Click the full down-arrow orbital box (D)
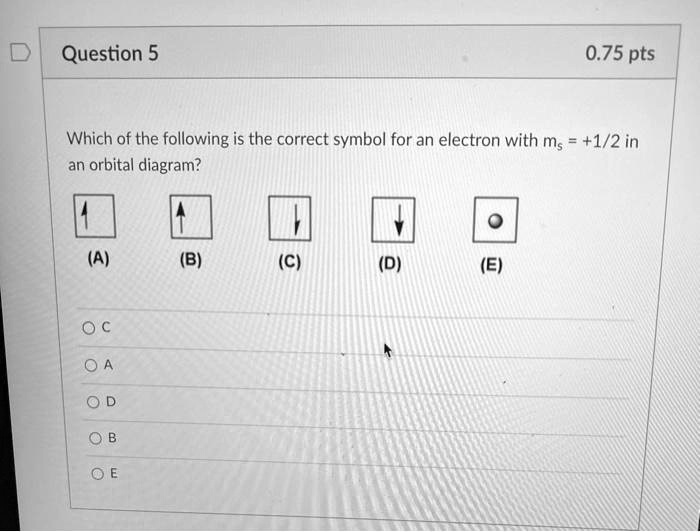Image resolution: width=700 pixels, height=532 pixels. [393, 220]
